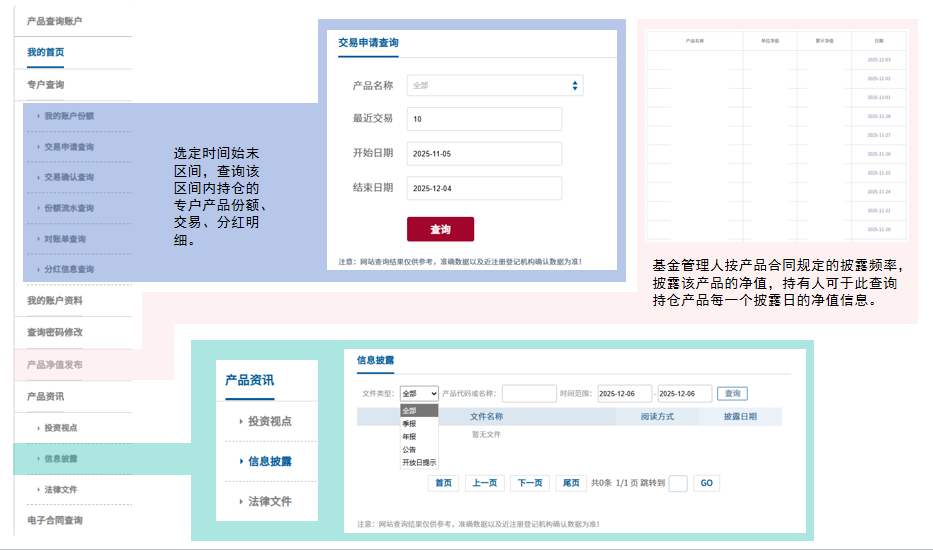The height and width of the screenshot is (550, 933).
Task: Open 份额流水查询 in the sidebar
Action: pyautogui.click(x=69, y=208)
